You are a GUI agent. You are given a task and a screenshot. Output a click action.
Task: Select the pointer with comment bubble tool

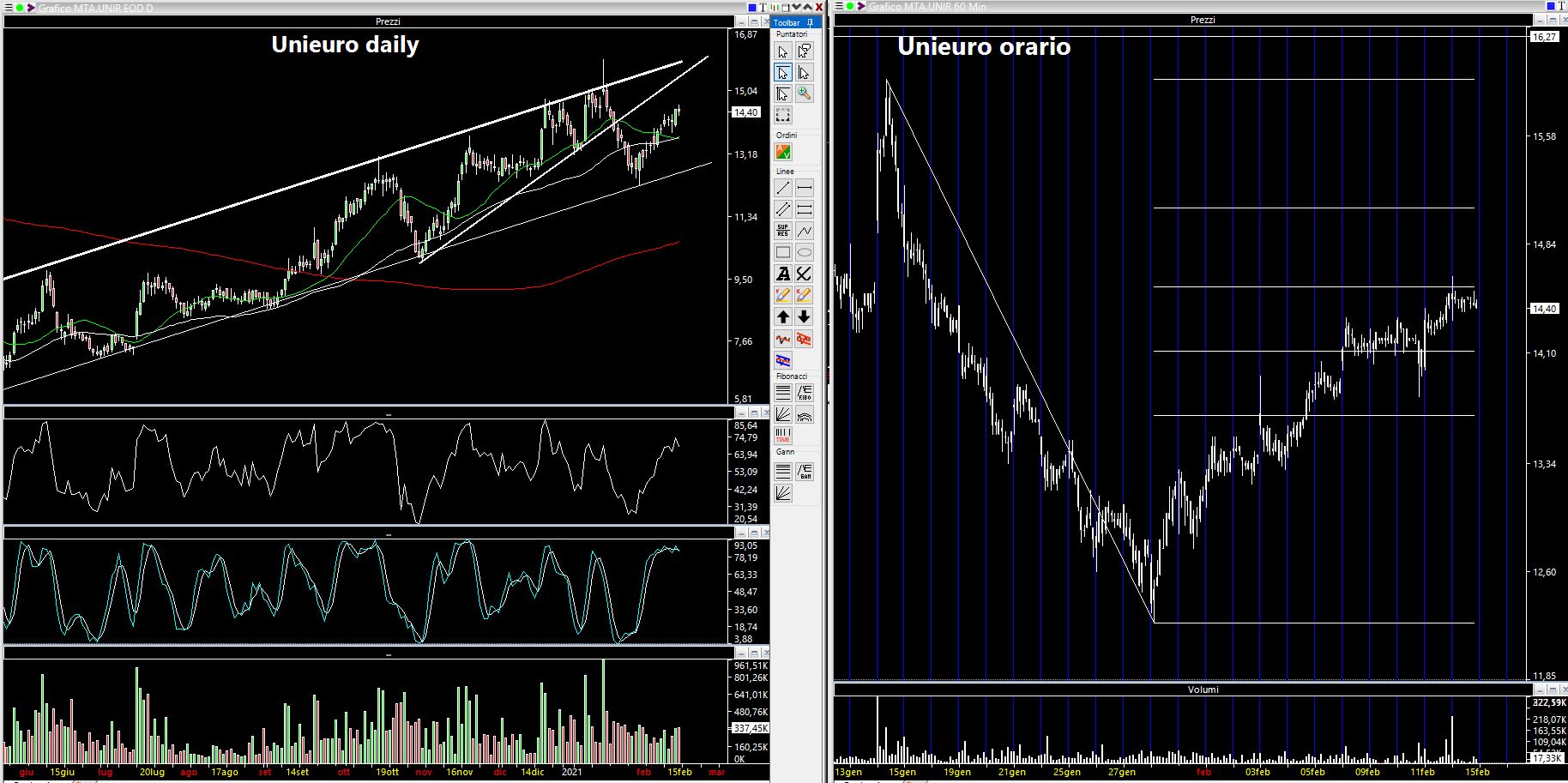(x=805, y=51)
